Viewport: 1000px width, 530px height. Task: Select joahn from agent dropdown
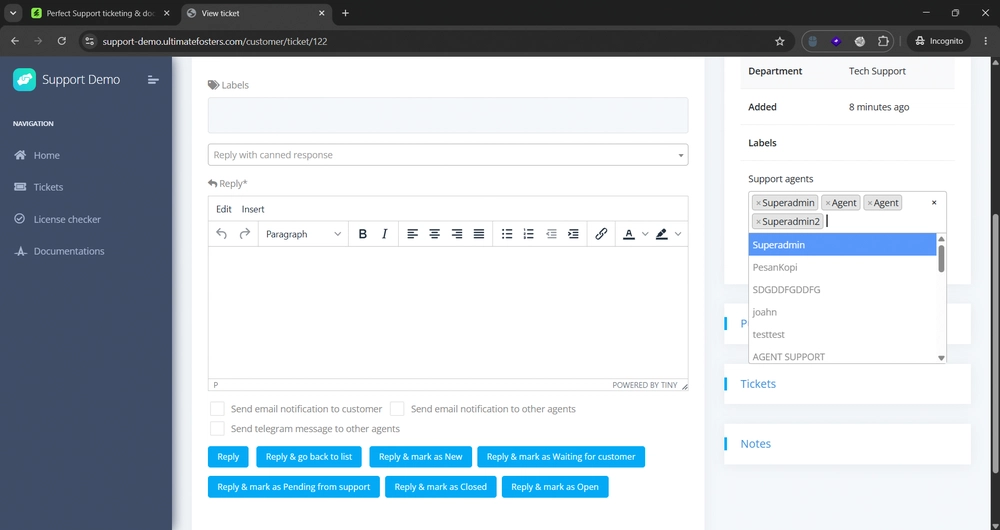pos(842,312)
